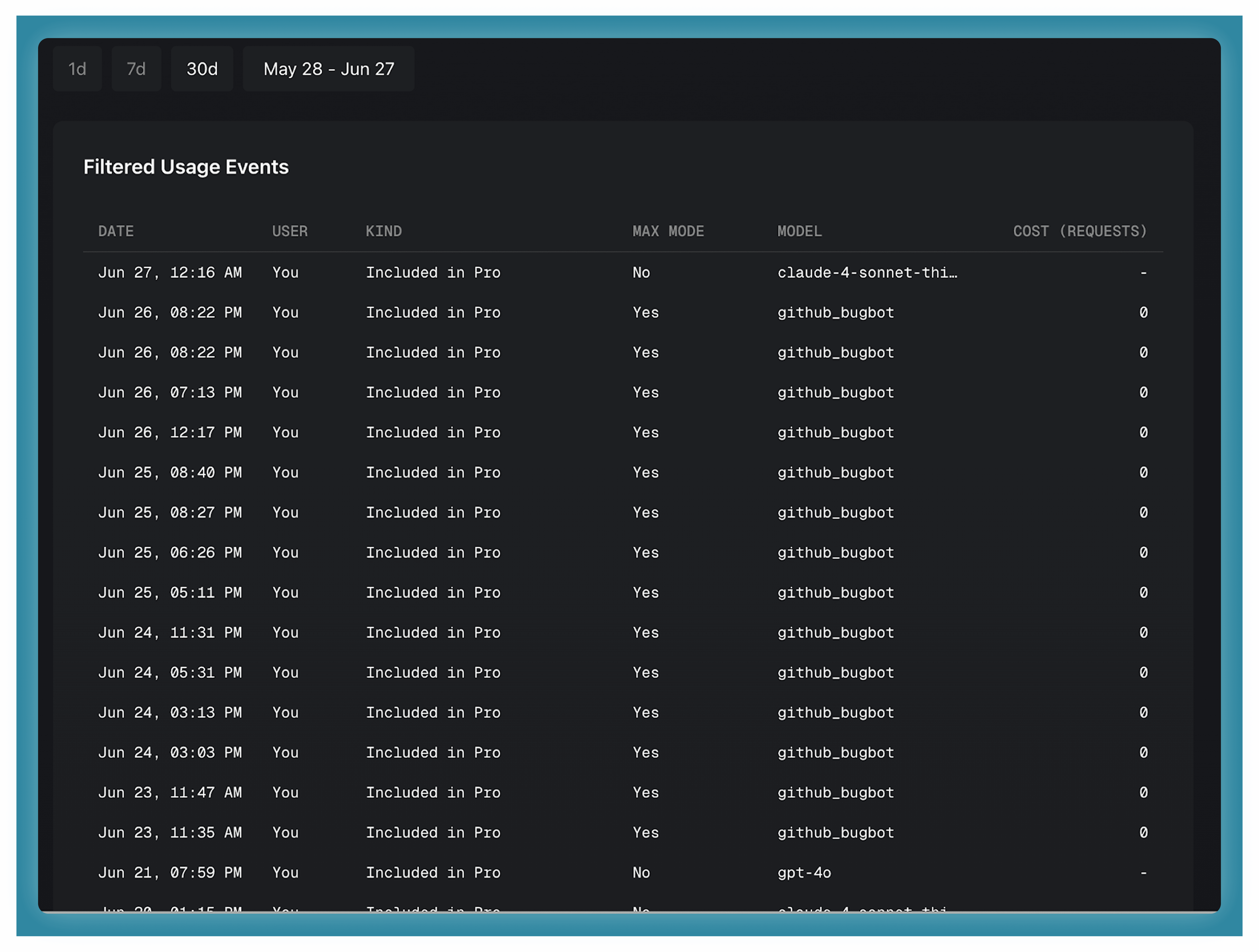Click Included in Pro for Jun 21, 07:59 PM
This screenshot has width=1259, height=952.
433,873
